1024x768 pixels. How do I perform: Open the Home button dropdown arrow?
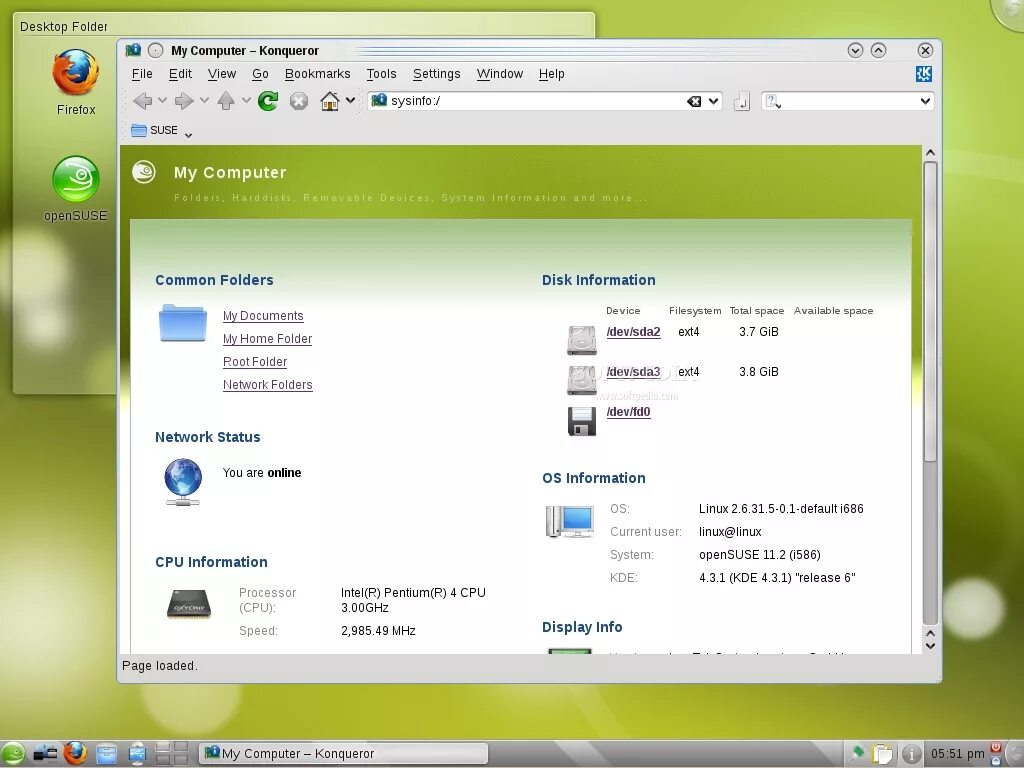pos(351,101)
